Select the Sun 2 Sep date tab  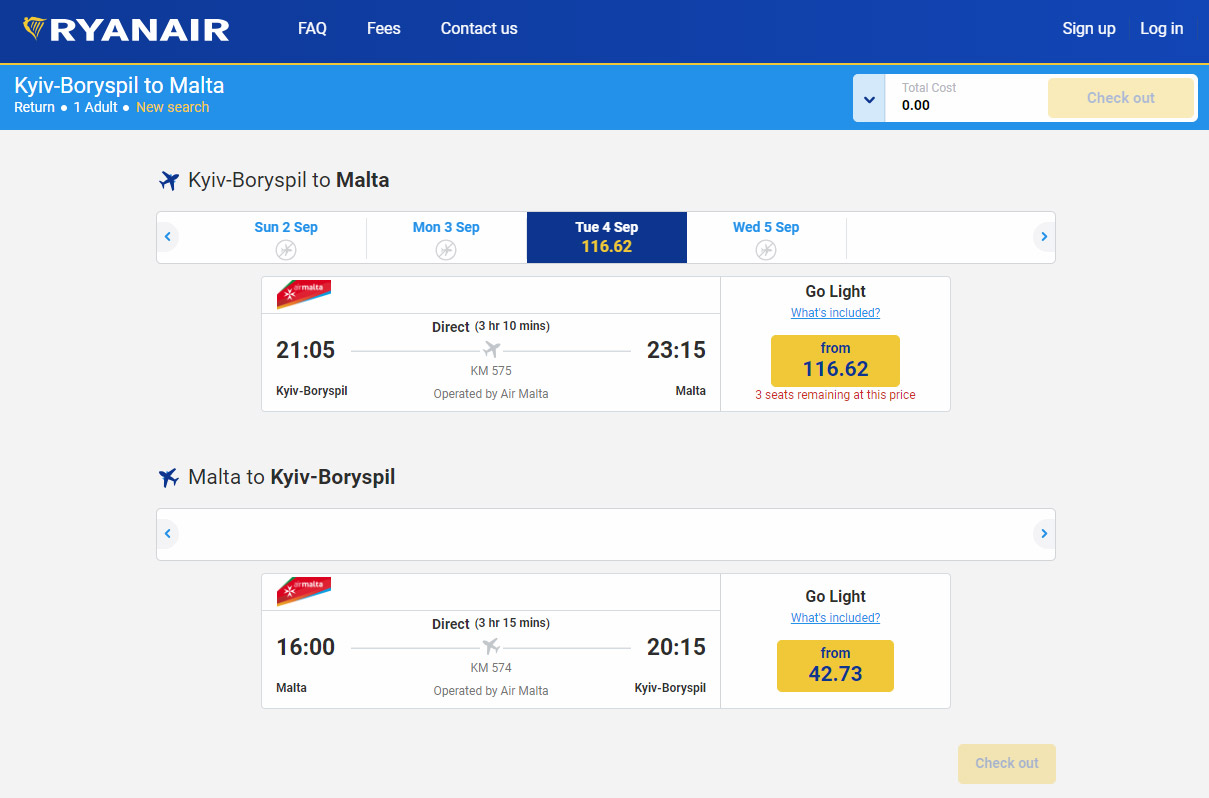[286, 238]
